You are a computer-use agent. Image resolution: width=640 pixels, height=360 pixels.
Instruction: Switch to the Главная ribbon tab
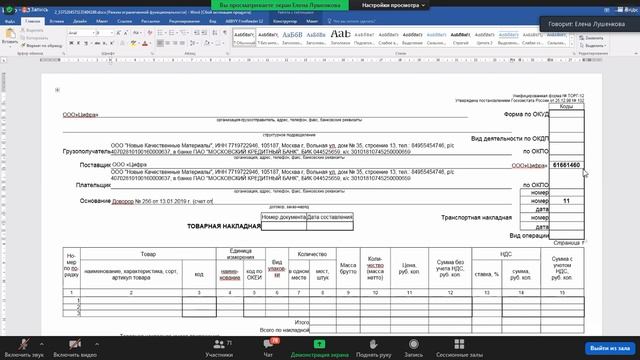(33, 21)
